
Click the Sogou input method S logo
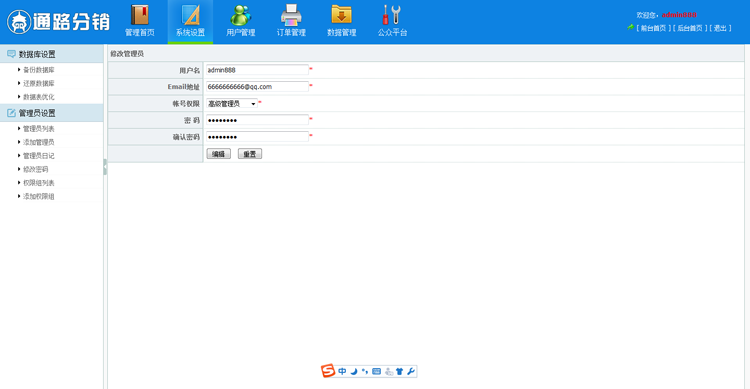click(x=328, y=371)
